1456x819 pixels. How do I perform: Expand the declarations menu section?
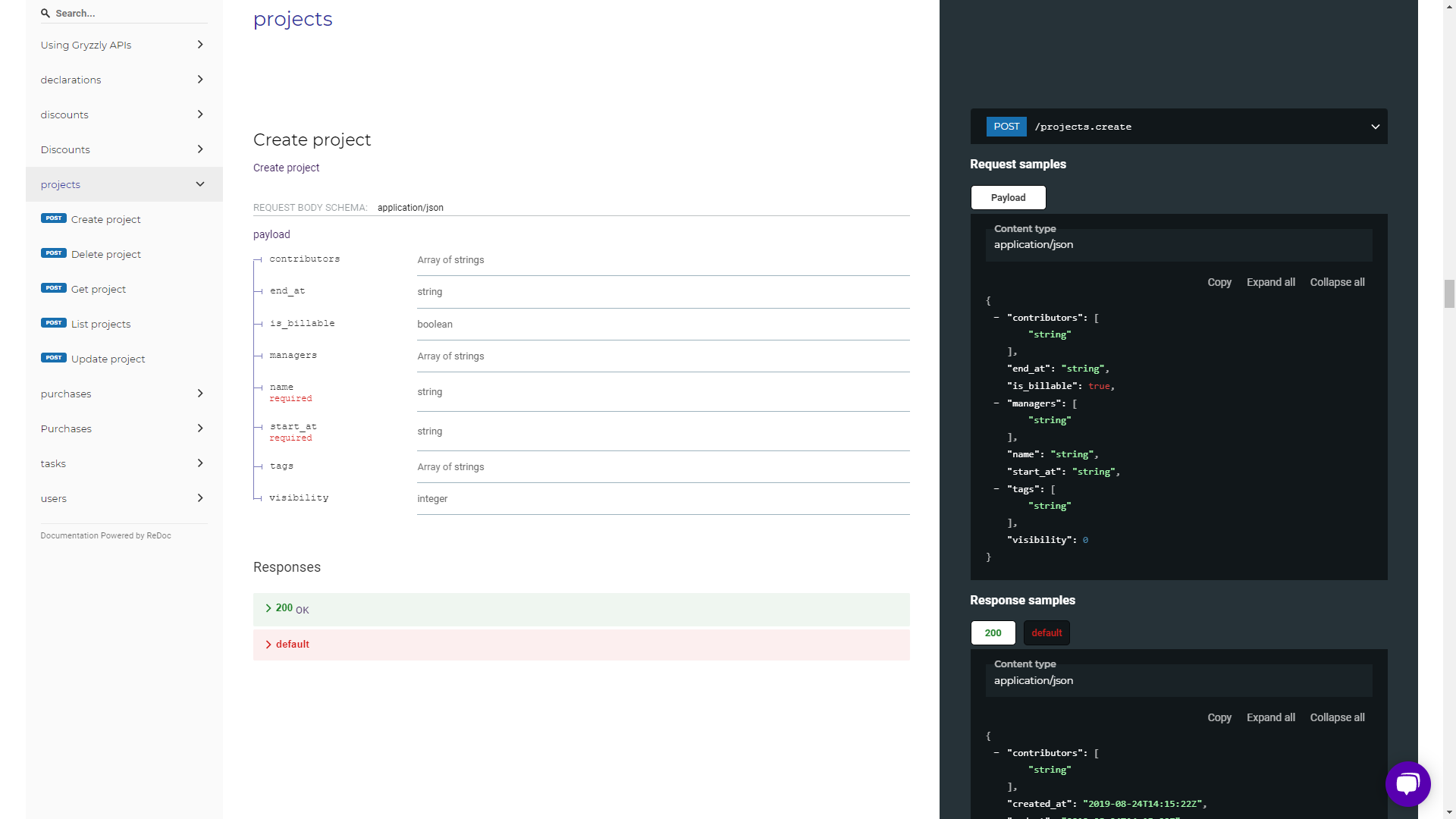(124, 80)
